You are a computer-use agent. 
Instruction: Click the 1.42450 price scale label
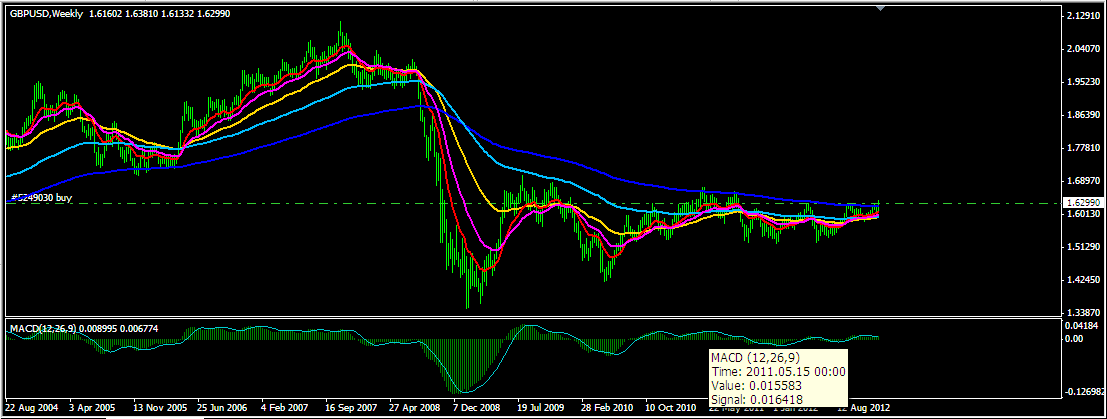point(1084,280)
